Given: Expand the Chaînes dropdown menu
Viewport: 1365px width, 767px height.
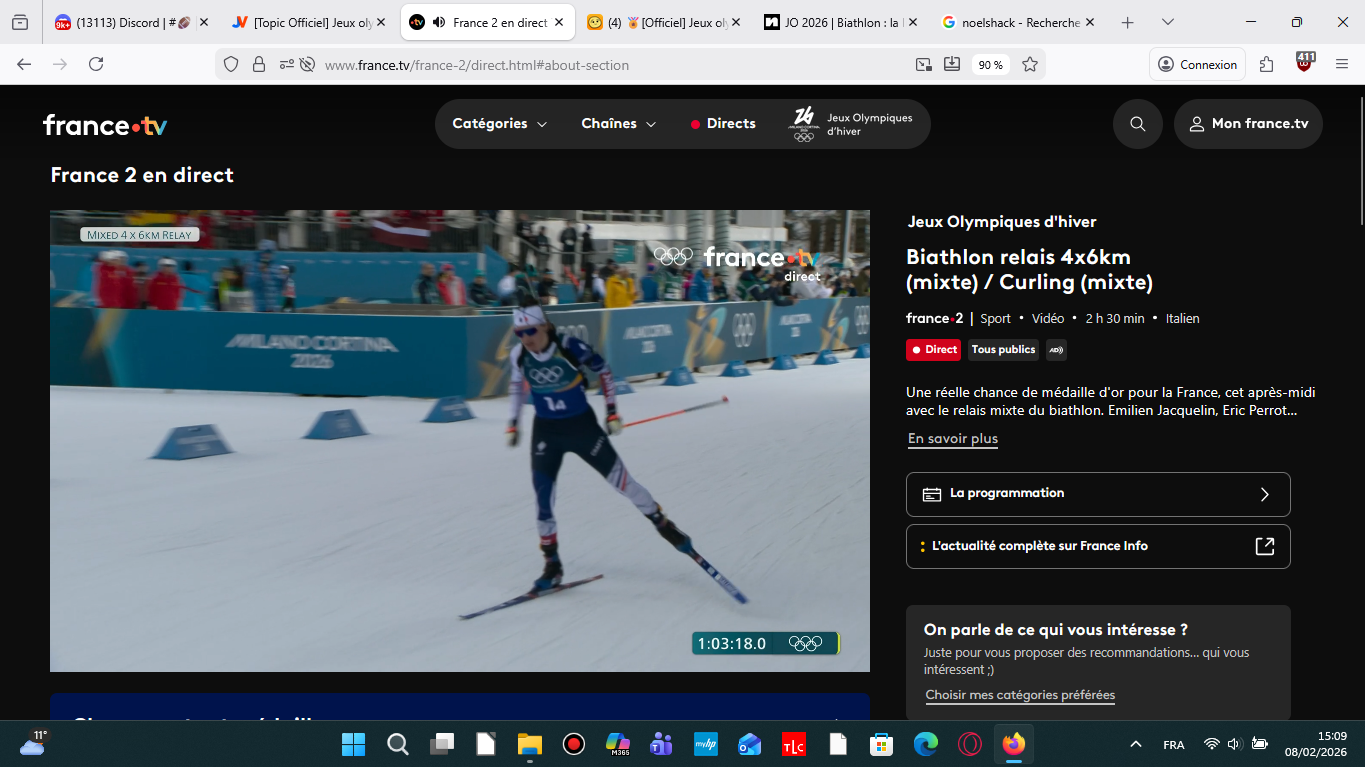Looking at the screenshot, I should pyautogui.click(x=618, y=124).
